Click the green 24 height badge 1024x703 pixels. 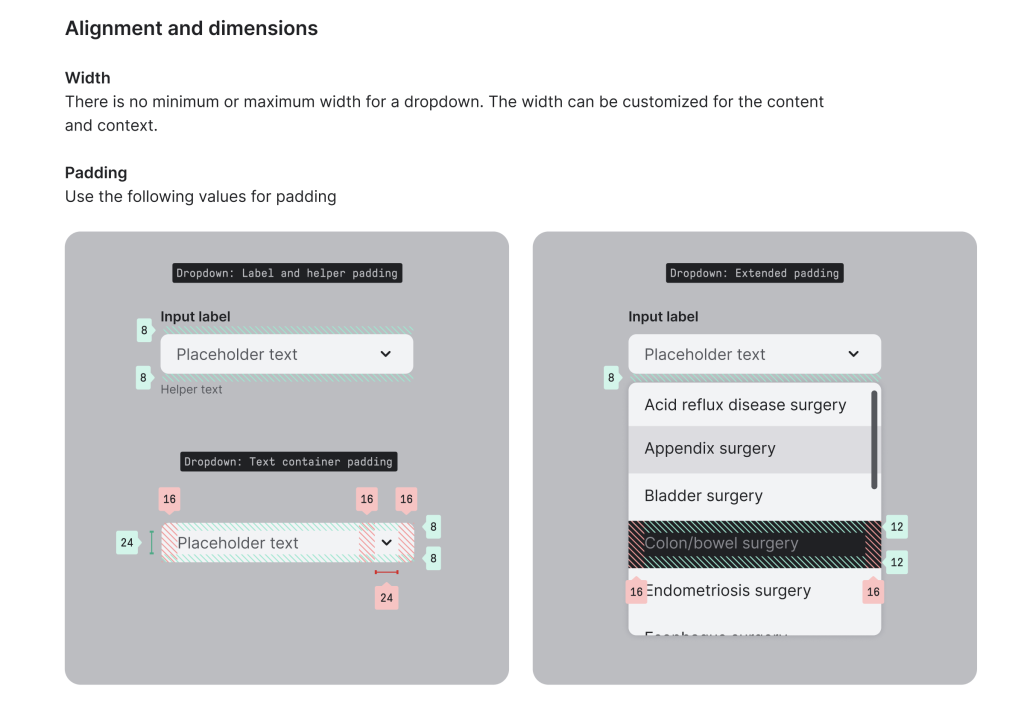[x=127, y=543]
